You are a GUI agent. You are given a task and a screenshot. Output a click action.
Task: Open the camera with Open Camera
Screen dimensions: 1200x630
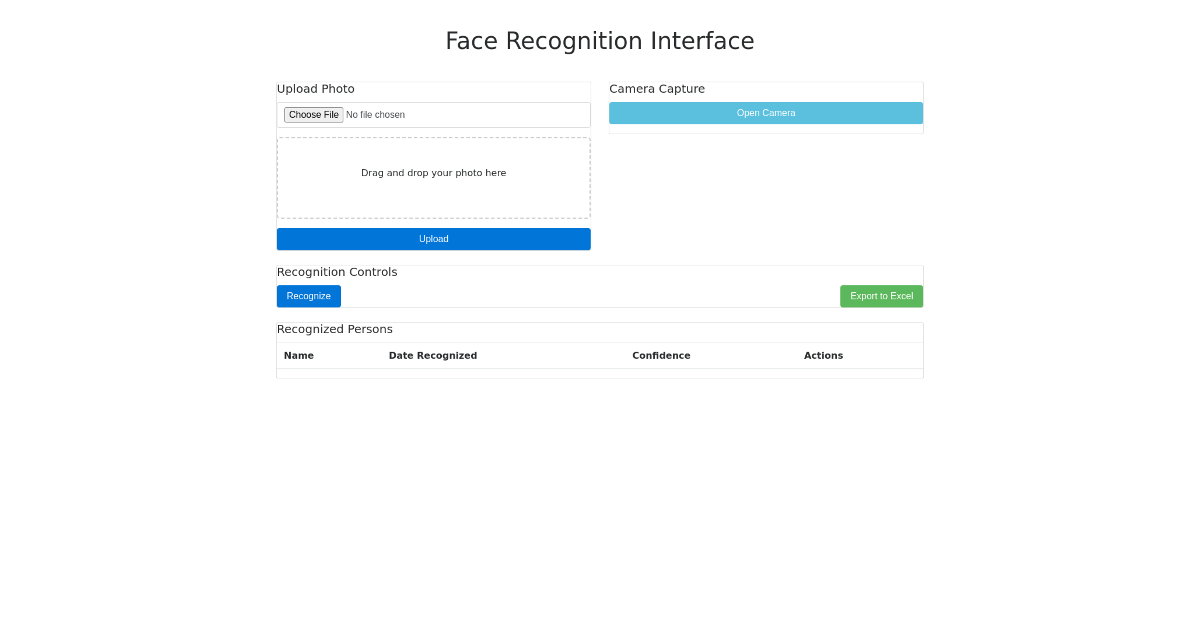[x=765, y=112]
